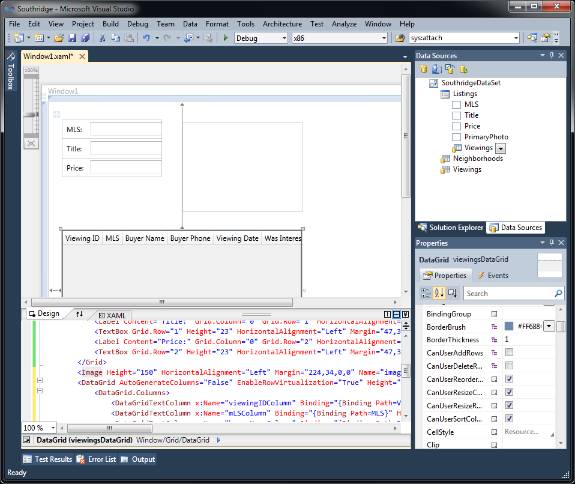This screenshot has width=575, height=484.
Task: Open the Error List panel button
Action: pyautogui.click(x=96, y=459)
